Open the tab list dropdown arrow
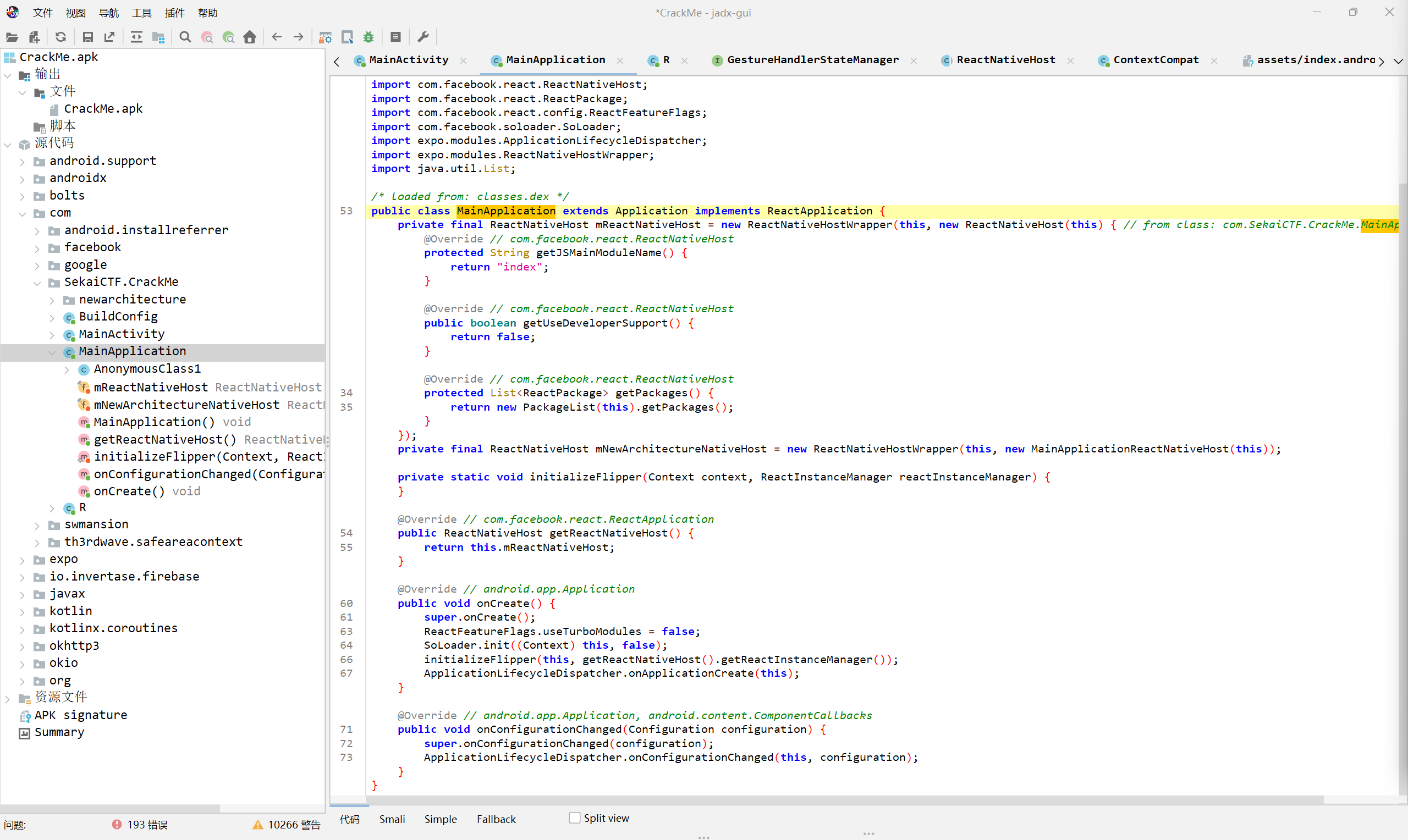The width and height of the screenshot is (1408, 840). pos(1398,61)
